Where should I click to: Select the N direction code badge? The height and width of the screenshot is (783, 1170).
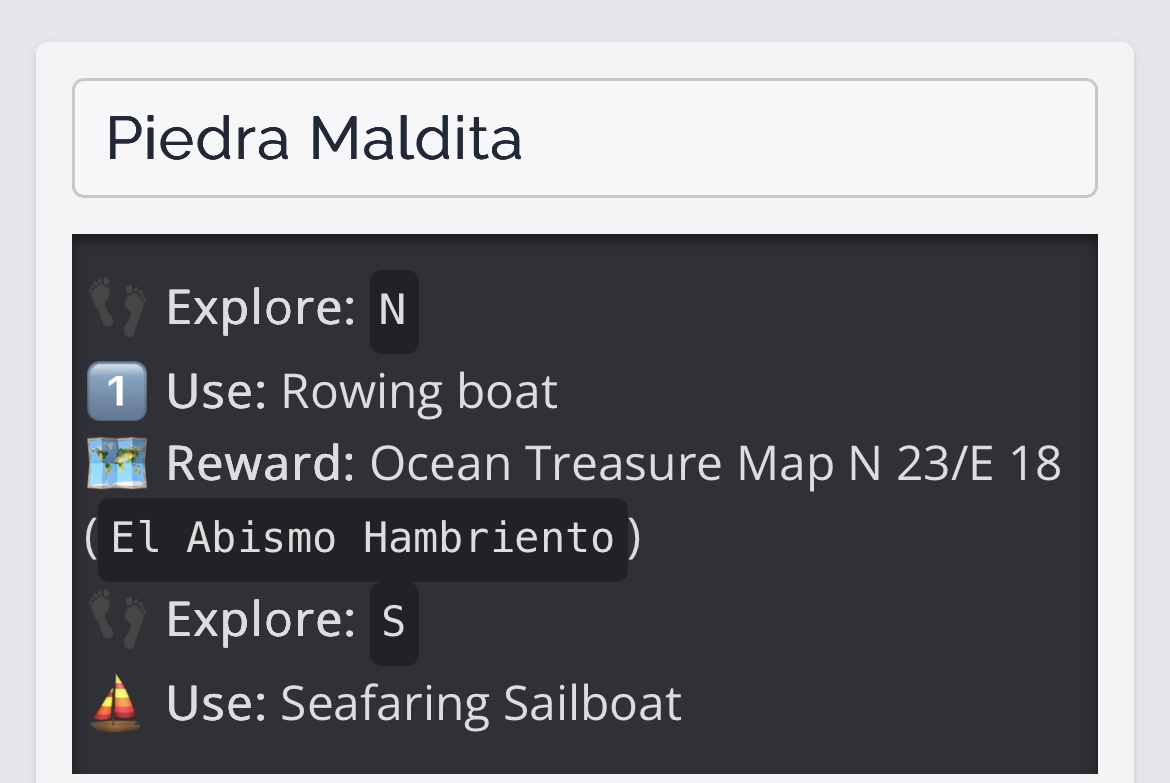(x=393, y=311)
